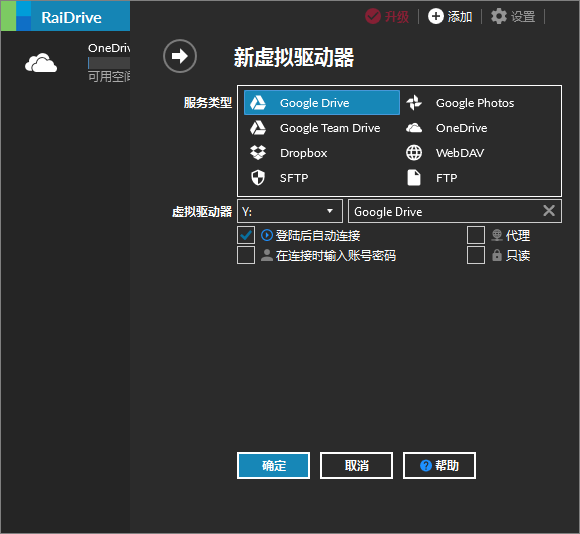Clear the Google Drive name field

(549, 211)
